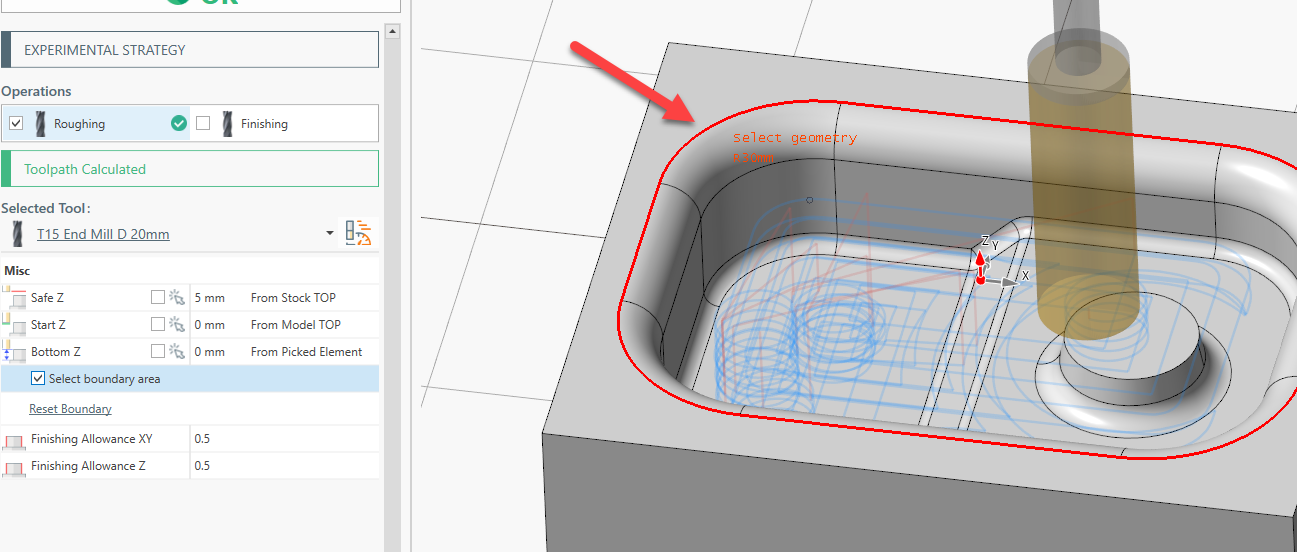Expand the Selected Tool dropdown arrow
The height and width of the screenshot is (552, 1297).
point(330,234)
